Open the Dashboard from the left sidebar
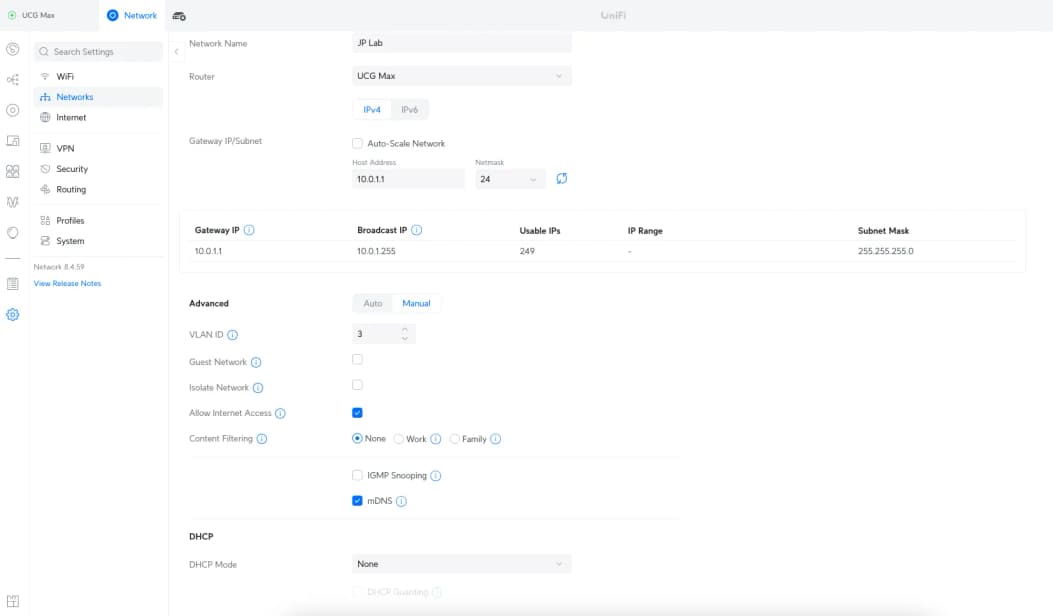This screenshot has width=1053, height=616. point(12,49)
